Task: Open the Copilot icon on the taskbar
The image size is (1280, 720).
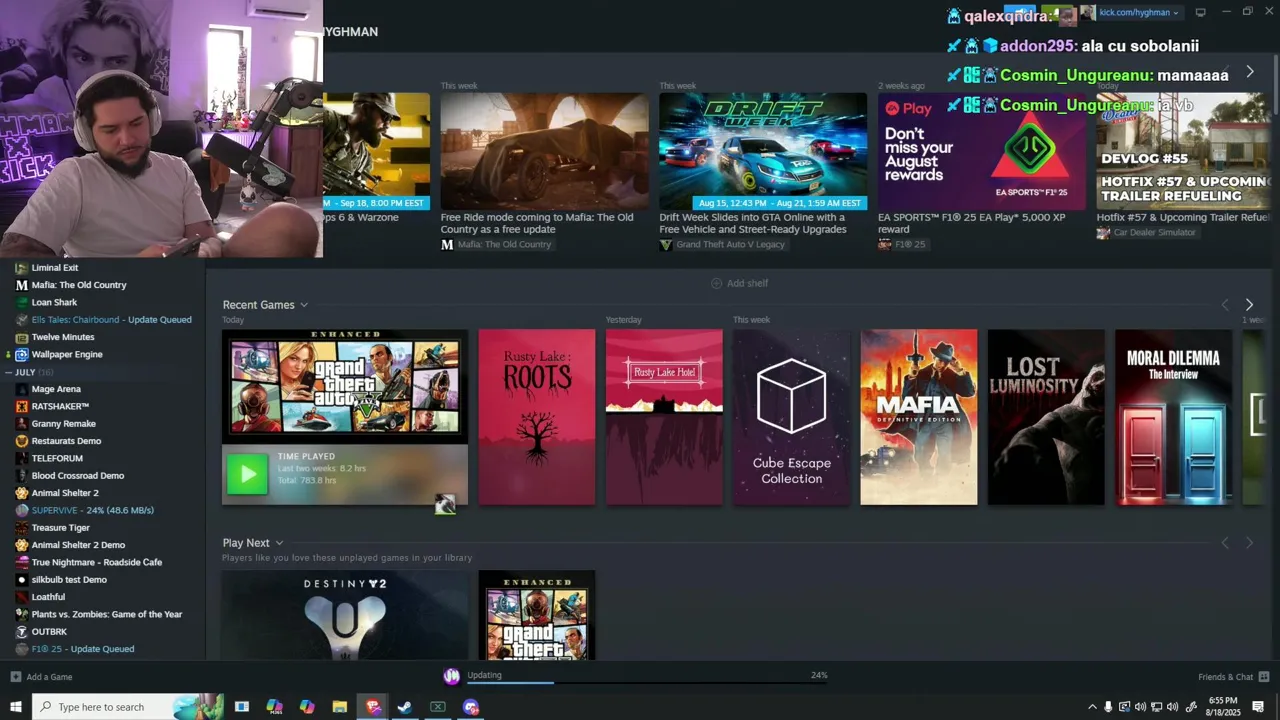Action: [x=307, y=707]
